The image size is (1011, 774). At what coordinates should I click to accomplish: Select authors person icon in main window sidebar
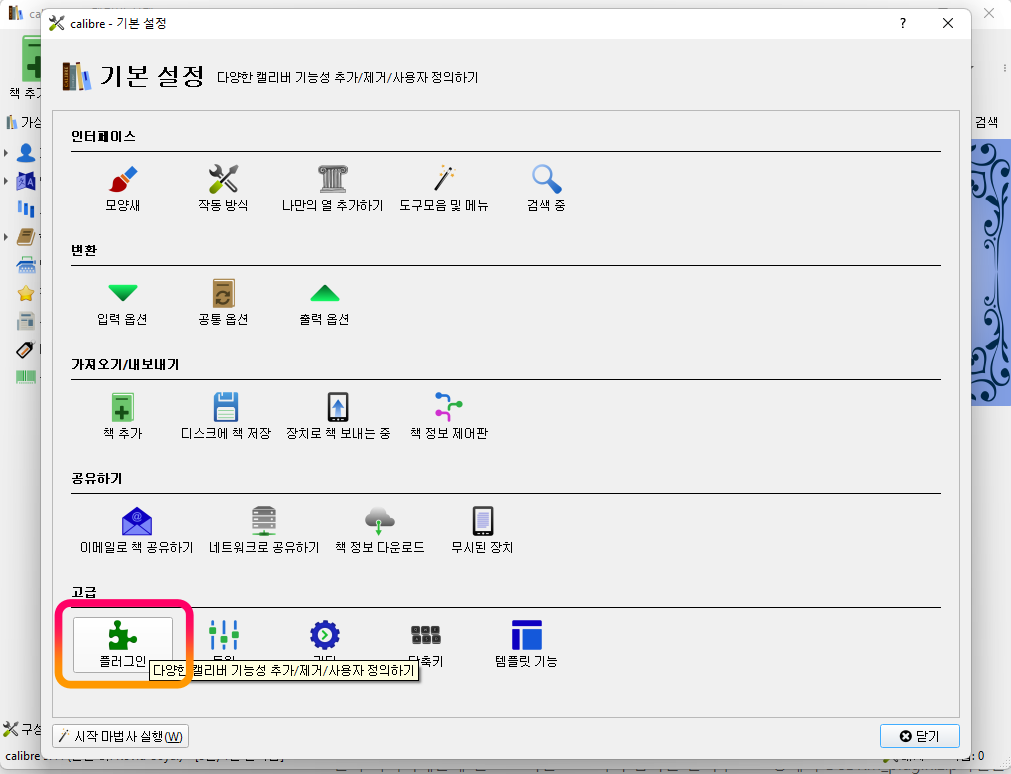point(26,153)
